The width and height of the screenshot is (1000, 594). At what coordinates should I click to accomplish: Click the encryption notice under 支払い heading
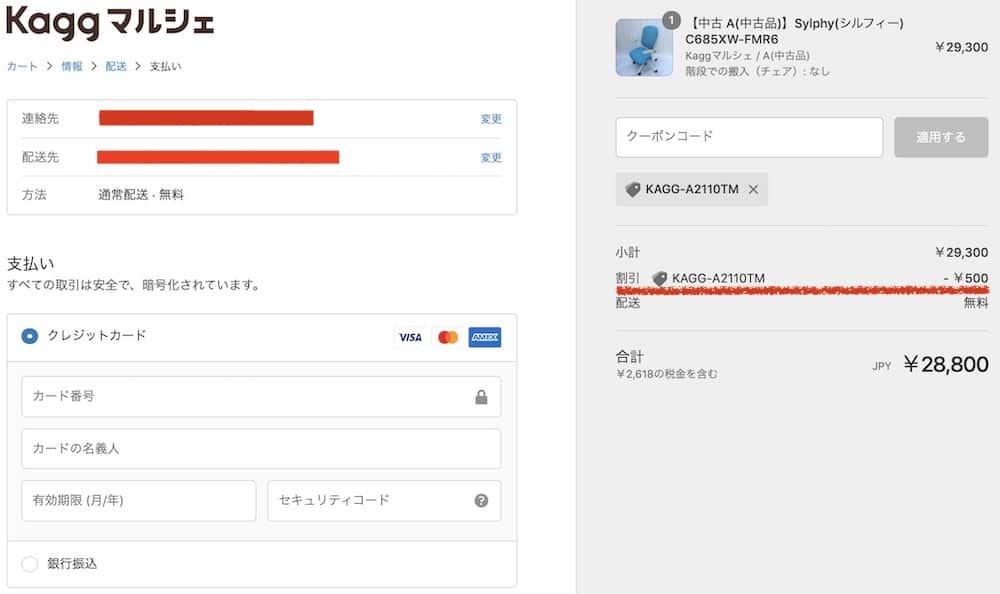click(135, 285)
